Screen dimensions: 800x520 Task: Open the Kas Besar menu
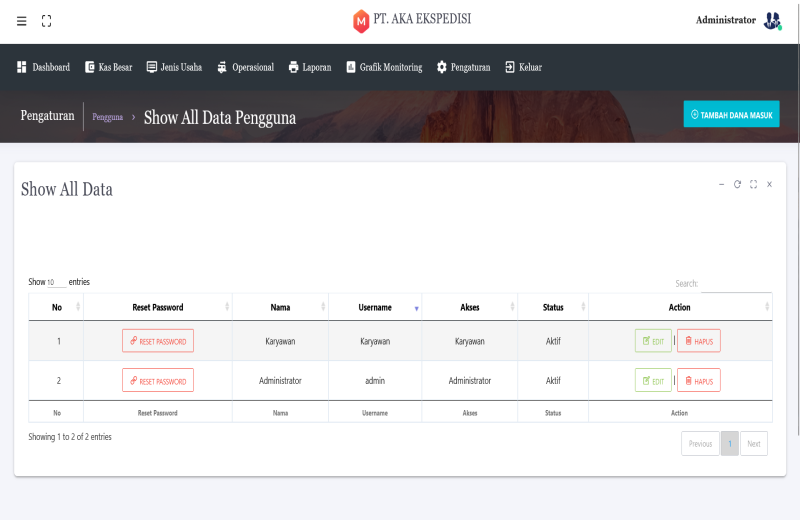coord(108,67)
